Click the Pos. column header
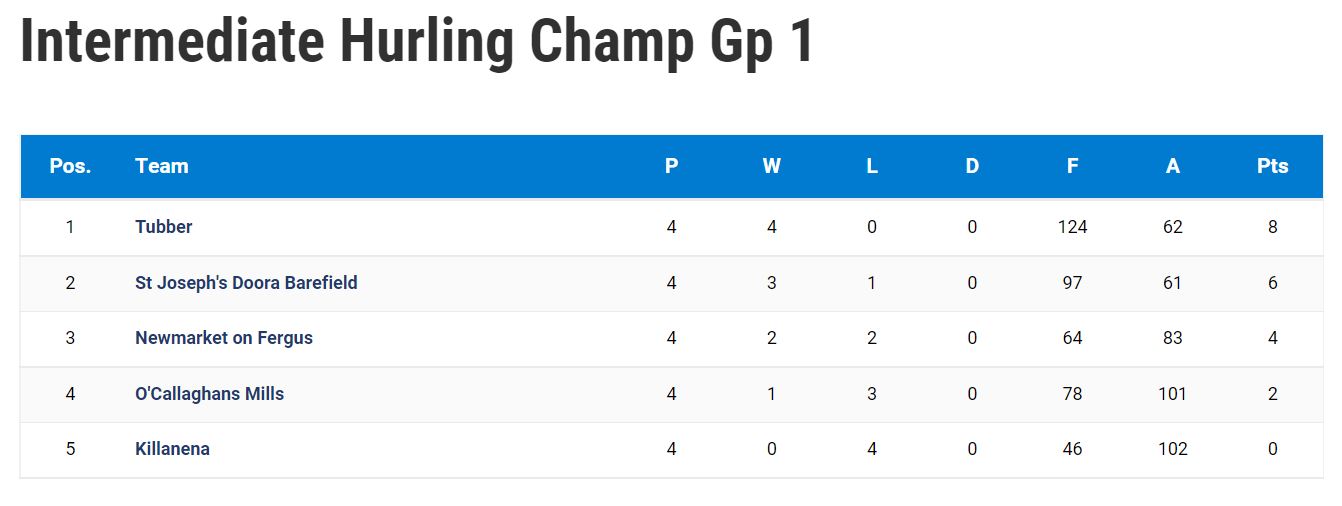Screen dimensions: 1342x506 tap(70, 166)
